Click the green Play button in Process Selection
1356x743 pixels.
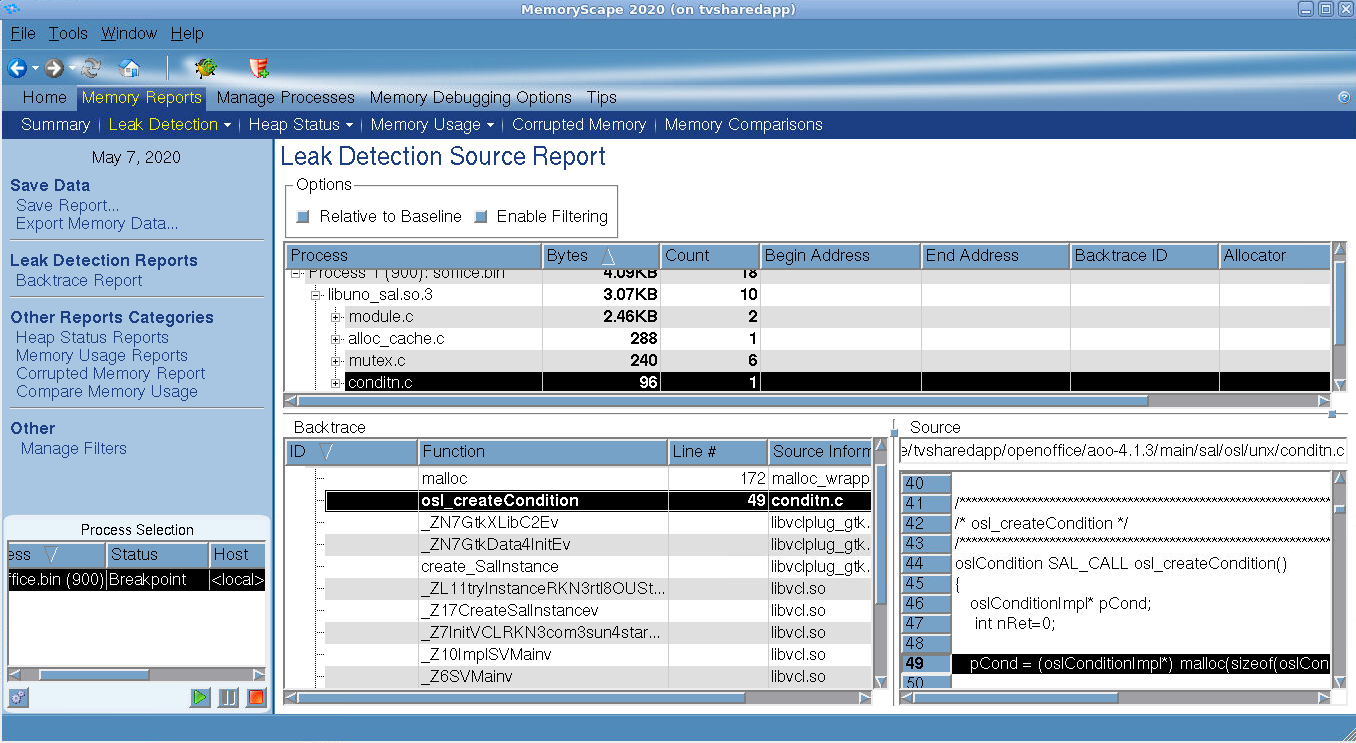[x=200, y=697]
